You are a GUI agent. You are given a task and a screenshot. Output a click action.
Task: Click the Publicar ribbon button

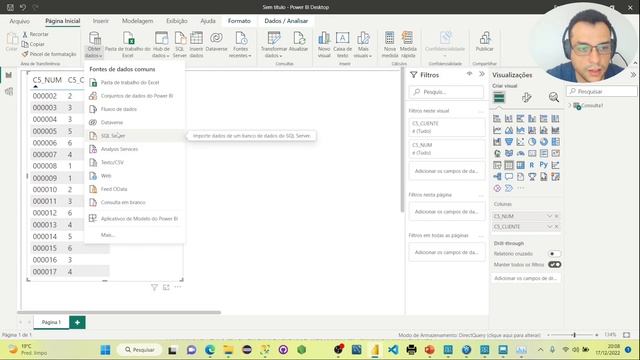484,42
